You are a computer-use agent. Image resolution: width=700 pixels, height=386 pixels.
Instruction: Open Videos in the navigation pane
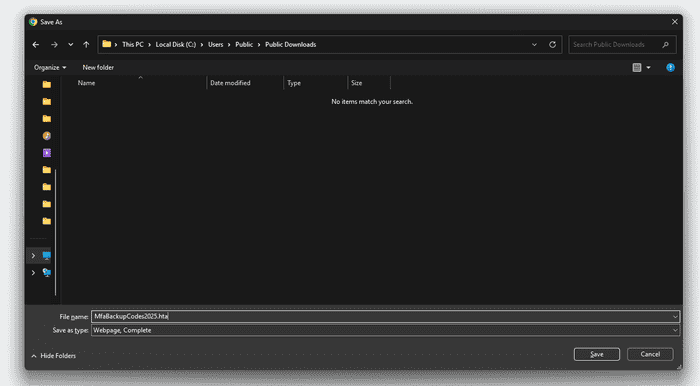pos(46,153)
